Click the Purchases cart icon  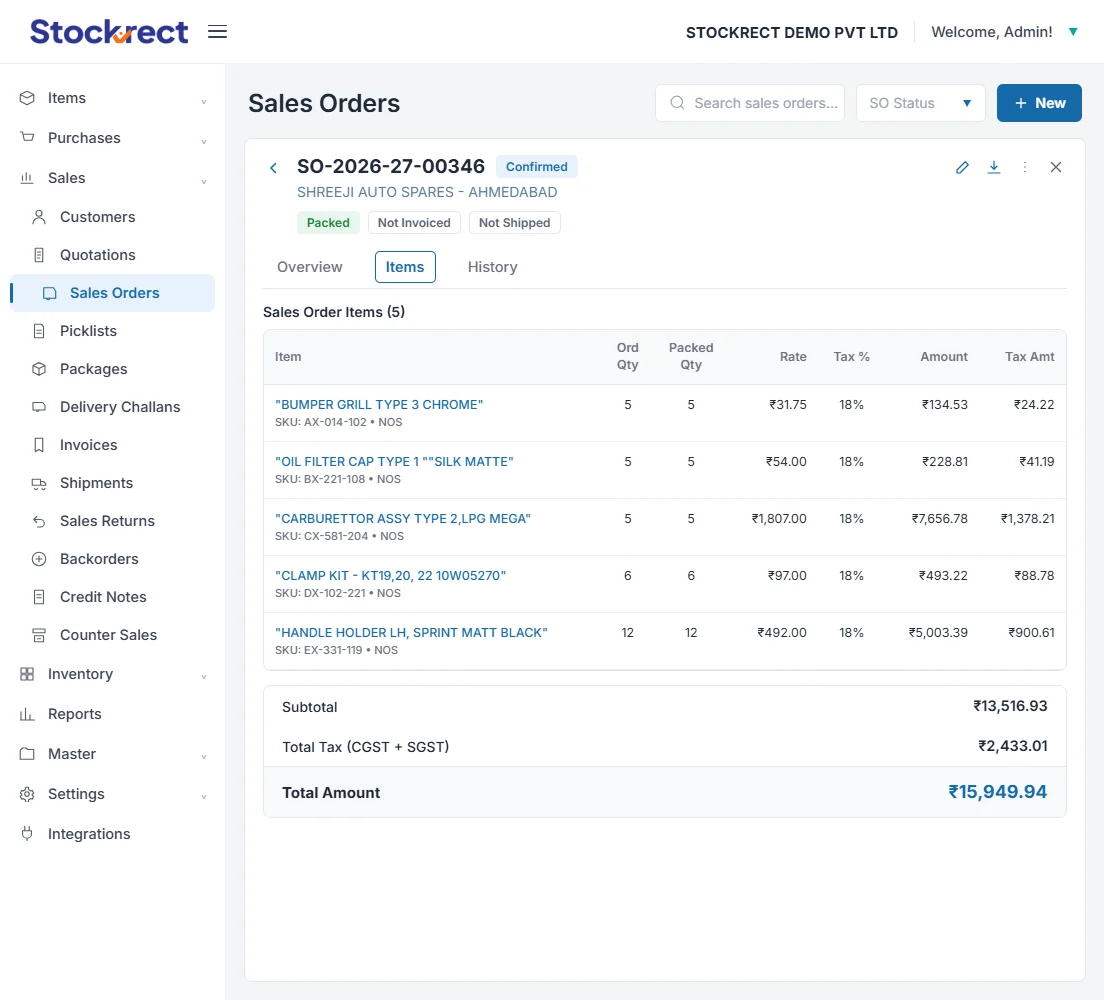(27, 137)
